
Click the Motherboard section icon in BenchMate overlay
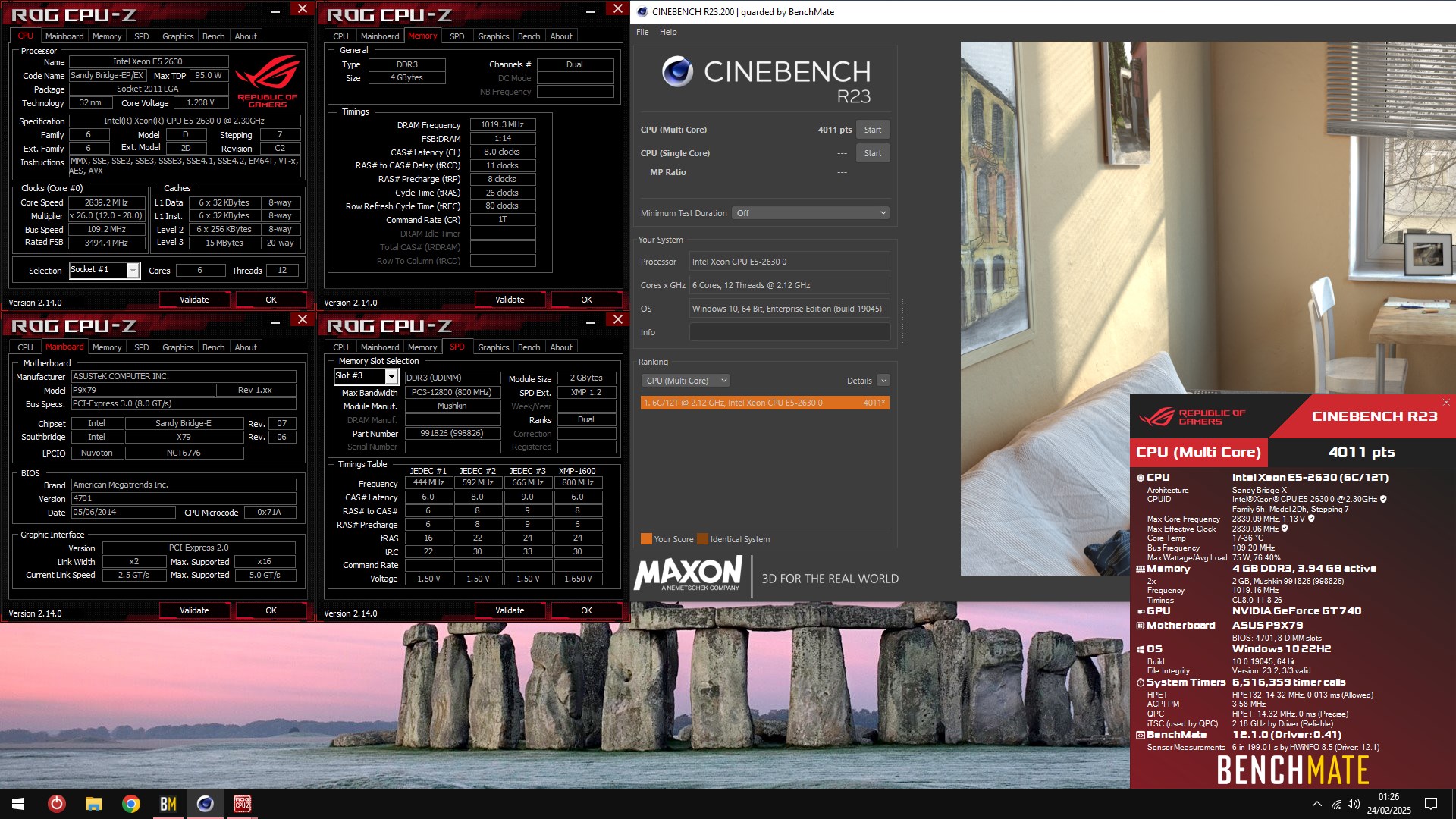point(1141,626)
